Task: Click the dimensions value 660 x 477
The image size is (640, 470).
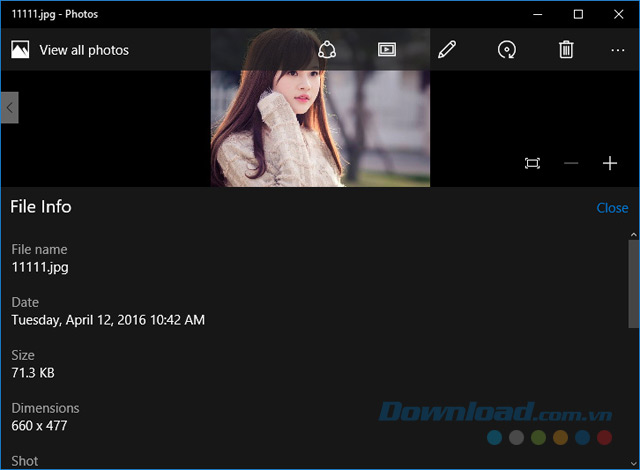Action: pos(39,426)
